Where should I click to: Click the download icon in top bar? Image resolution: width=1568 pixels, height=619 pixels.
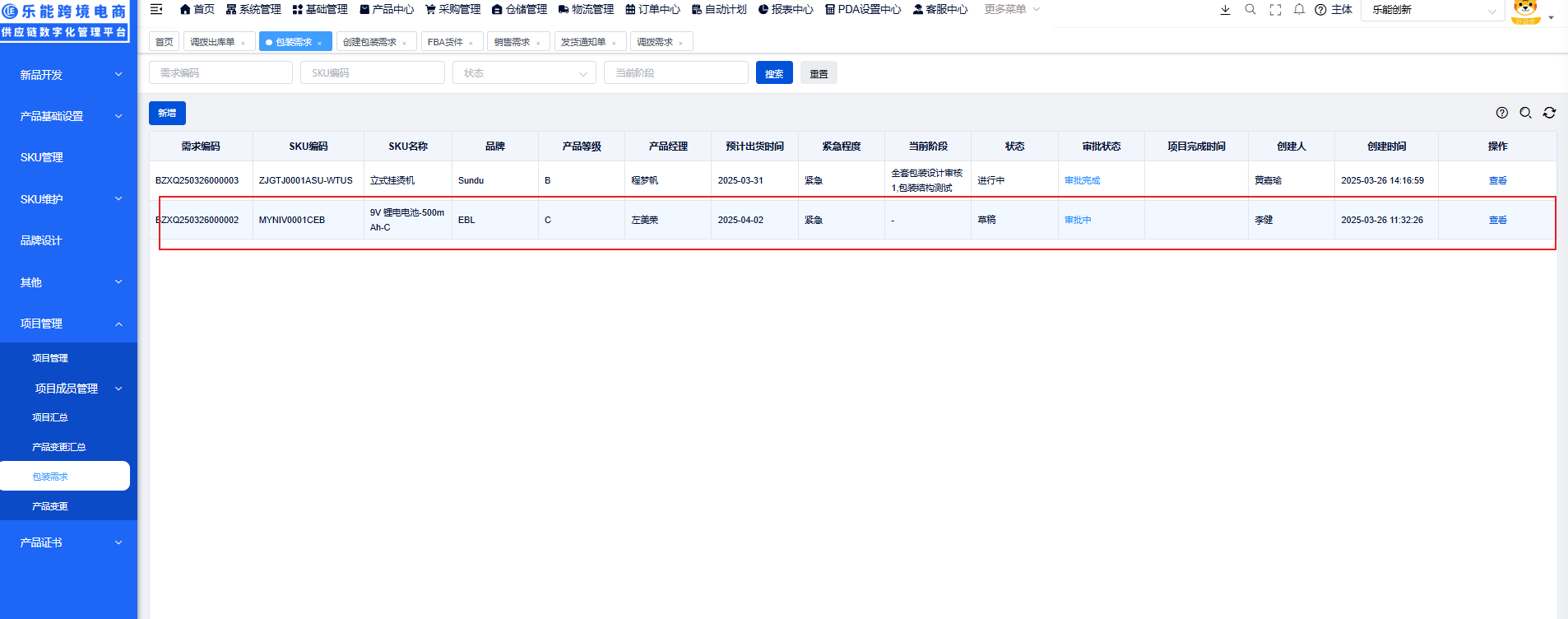[x=1225, y=10]
